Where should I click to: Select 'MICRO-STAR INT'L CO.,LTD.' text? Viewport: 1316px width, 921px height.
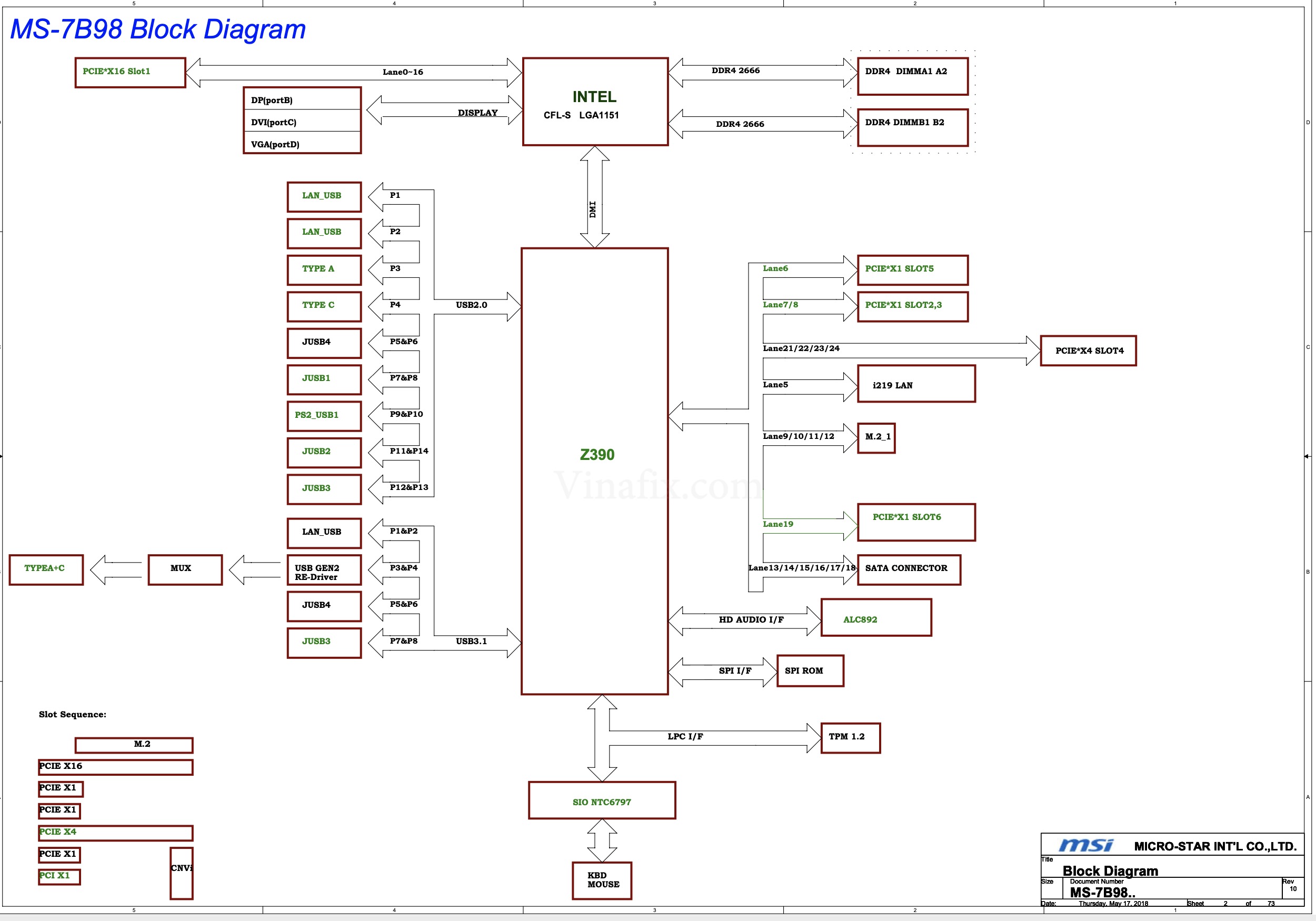1215,846
